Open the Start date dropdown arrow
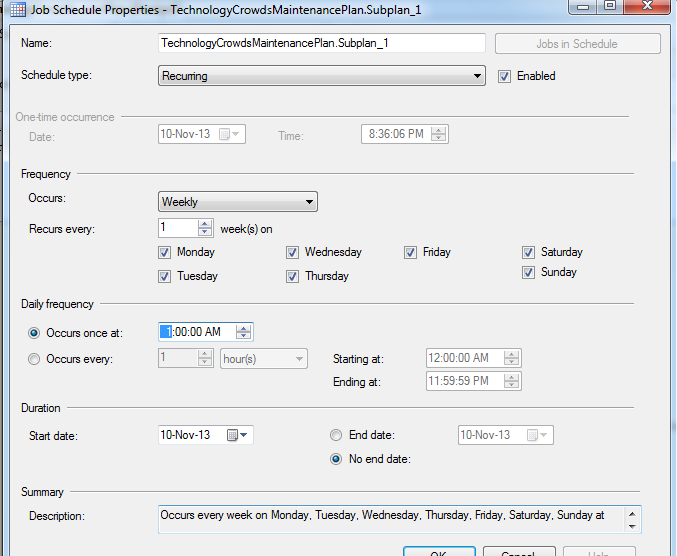Viewport: 677px width, 556px height. pyautogui.click(x=244, y=435)
